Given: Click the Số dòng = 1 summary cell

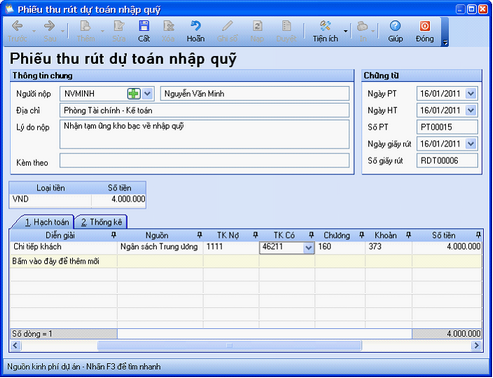Looking at the screenshot, I should click(x=64, y=334).
